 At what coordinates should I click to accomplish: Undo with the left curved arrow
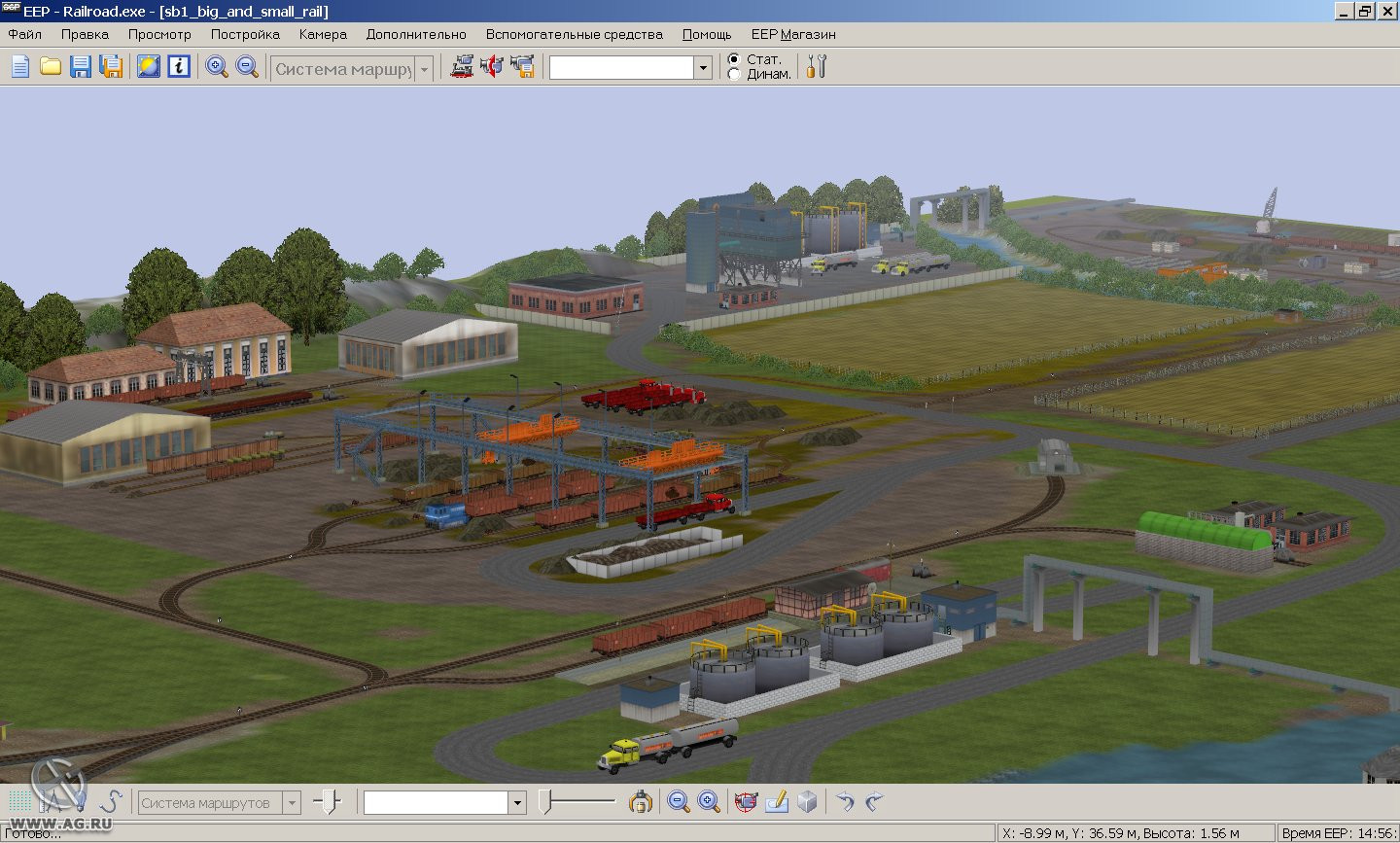point(845,802)
